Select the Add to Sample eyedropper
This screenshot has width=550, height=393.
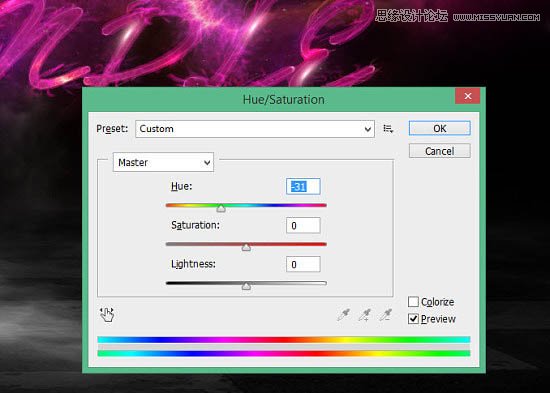coord(364,315)
